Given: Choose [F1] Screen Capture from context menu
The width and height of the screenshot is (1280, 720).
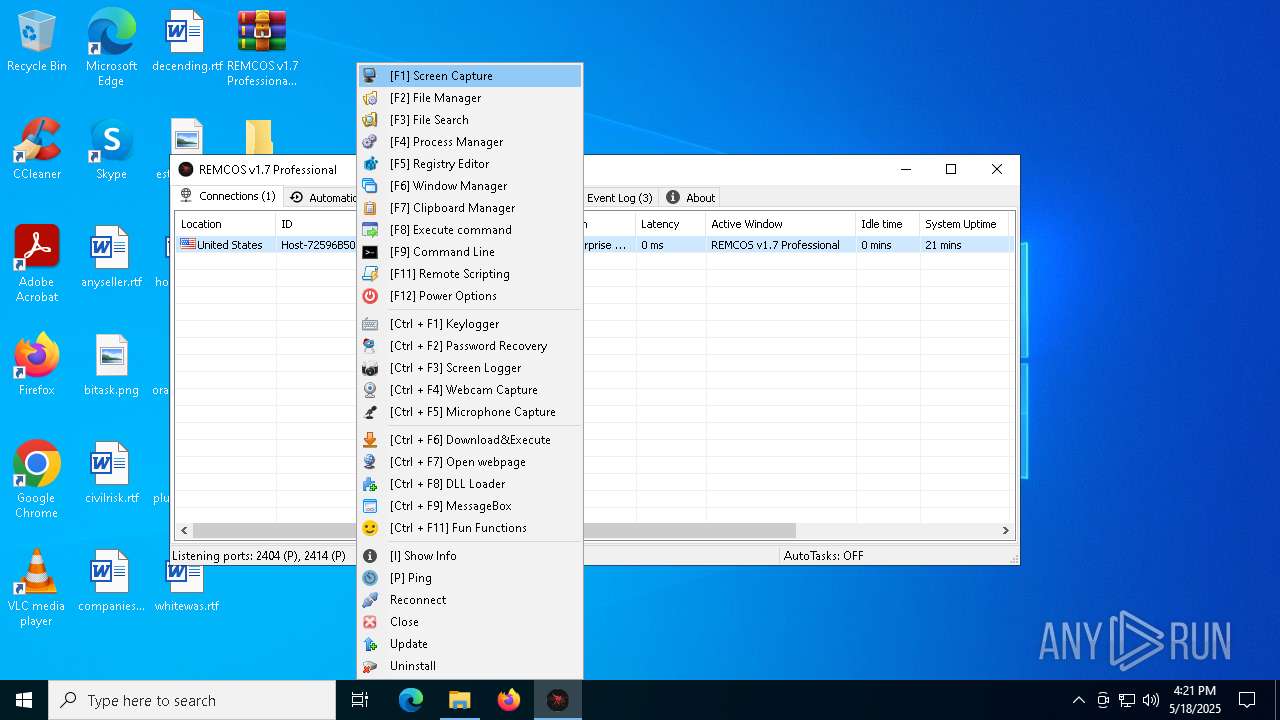Looking at the screenshot, I should tap(470, 76).
